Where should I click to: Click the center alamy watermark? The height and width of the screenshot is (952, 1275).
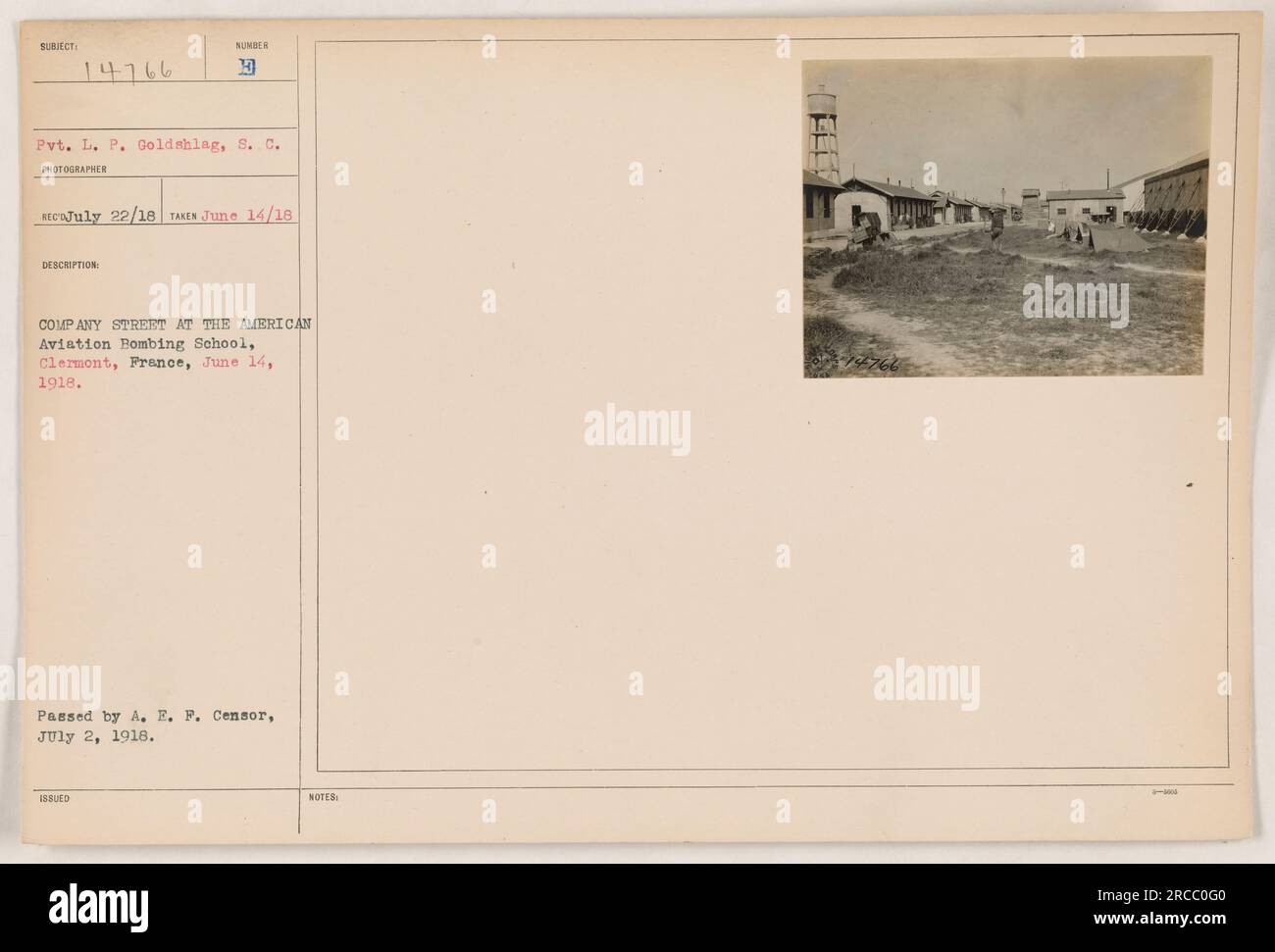637,429
